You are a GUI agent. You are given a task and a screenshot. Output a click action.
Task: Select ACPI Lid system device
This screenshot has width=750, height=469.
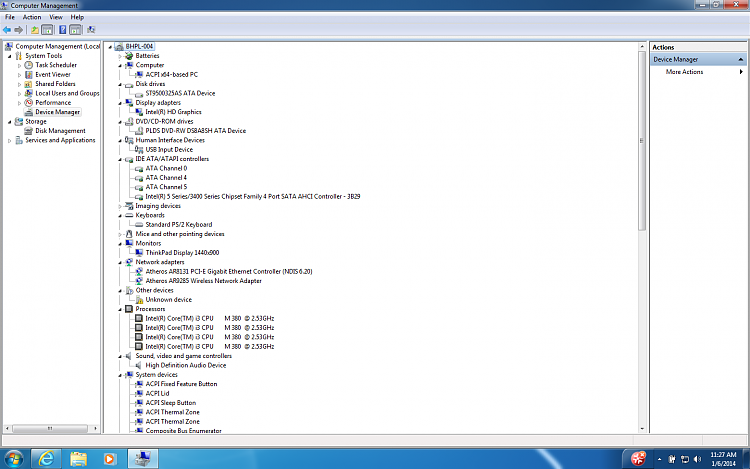tap(157, 393)
